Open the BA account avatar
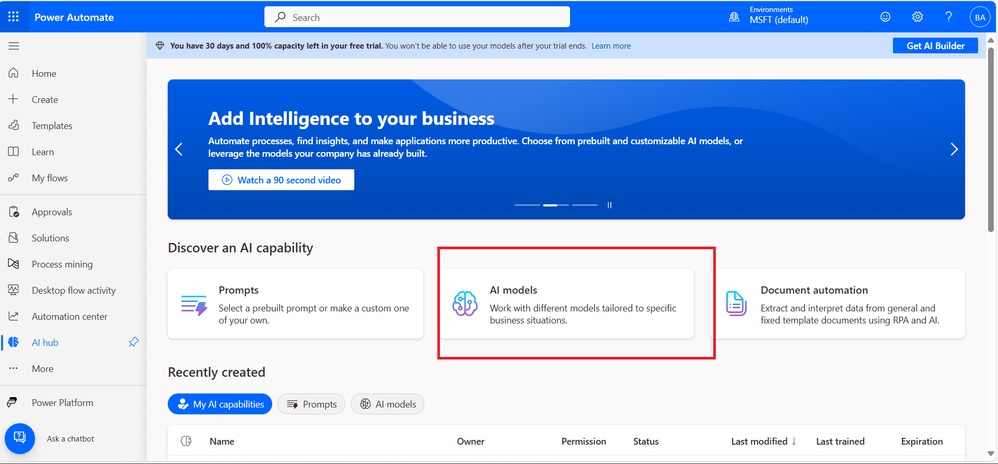 (979, 17)
